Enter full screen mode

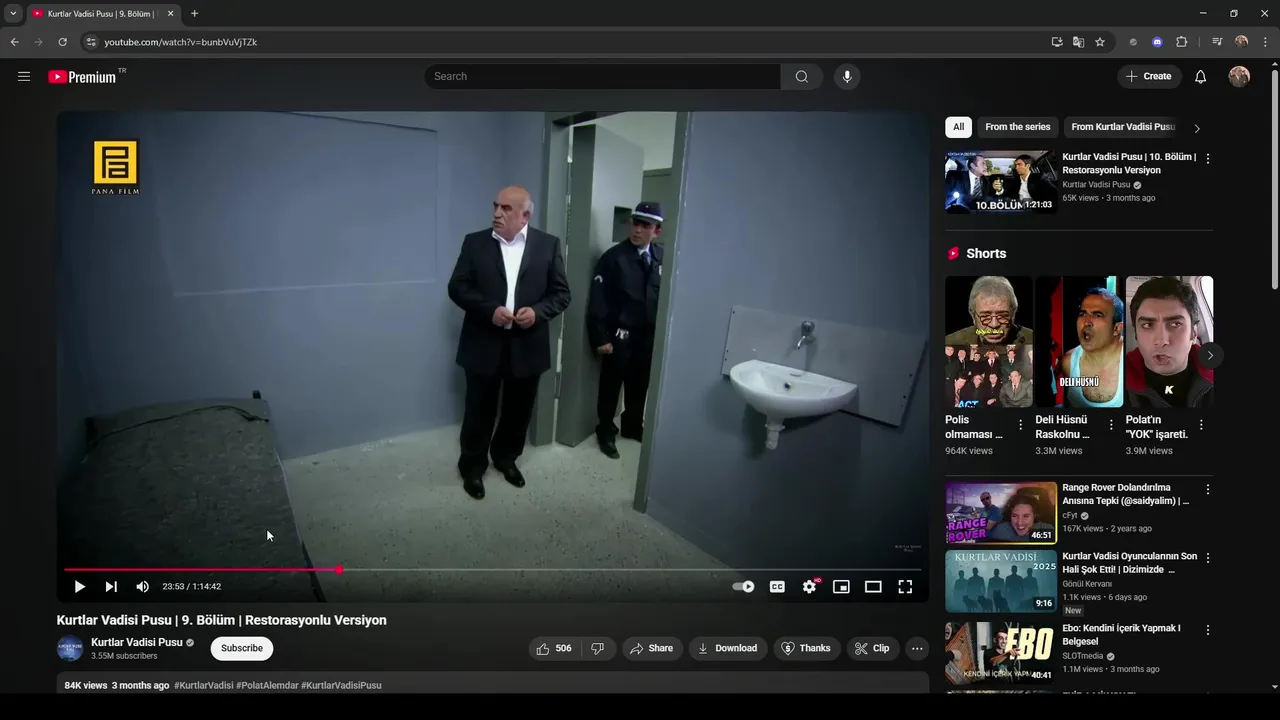(905, 587)
